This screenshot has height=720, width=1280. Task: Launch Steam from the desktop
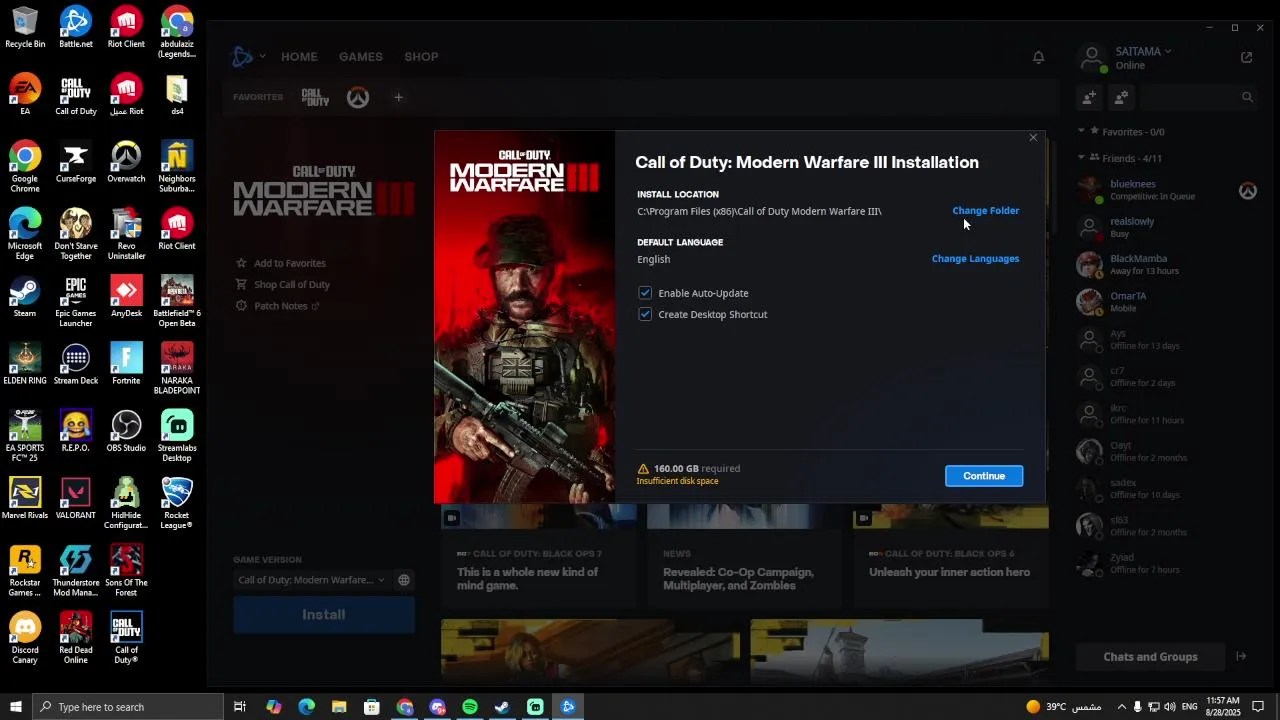25,296
